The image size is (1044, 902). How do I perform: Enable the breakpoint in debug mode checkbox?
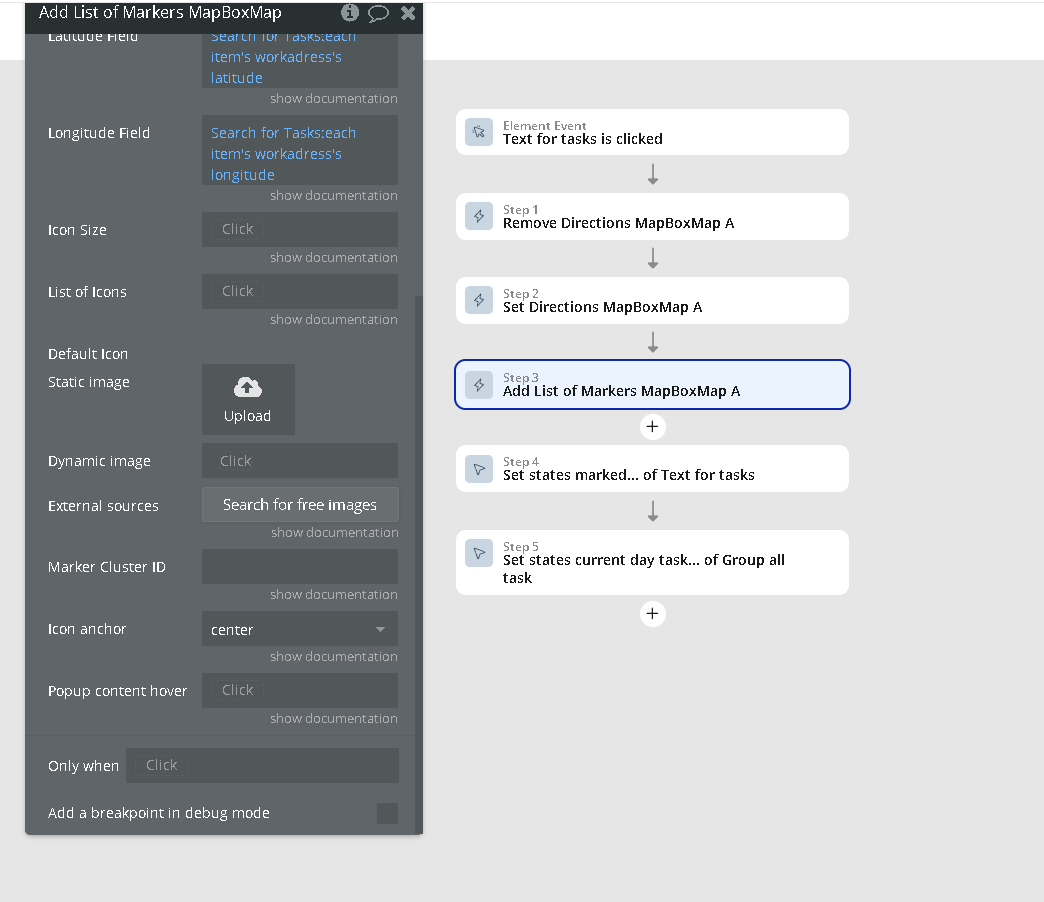pyautogui.click(x=387, y=813)
